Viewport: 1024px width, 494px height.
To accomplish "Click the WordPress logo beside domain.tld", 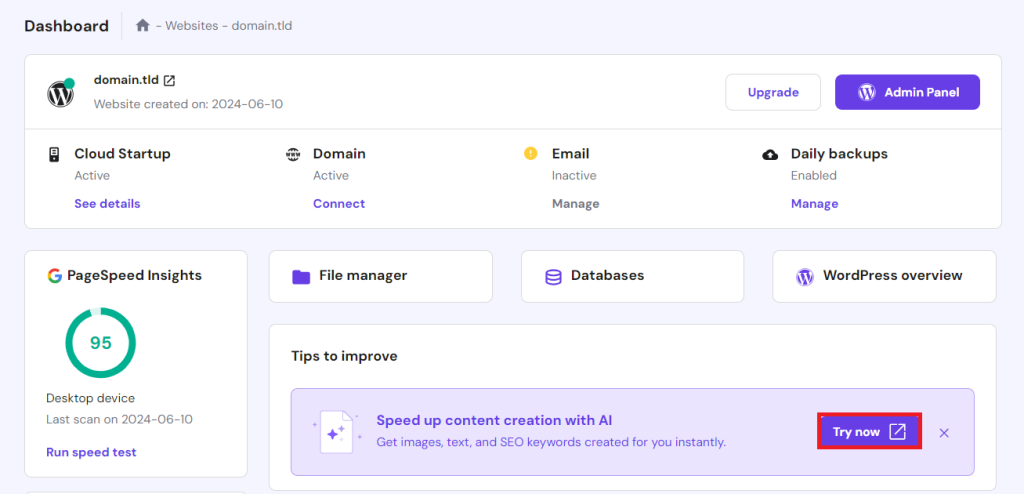I will (x=60, y=94).
